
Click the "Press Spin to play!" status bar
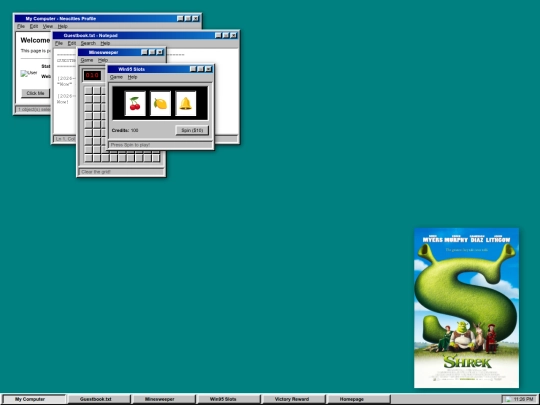(160, 145)
